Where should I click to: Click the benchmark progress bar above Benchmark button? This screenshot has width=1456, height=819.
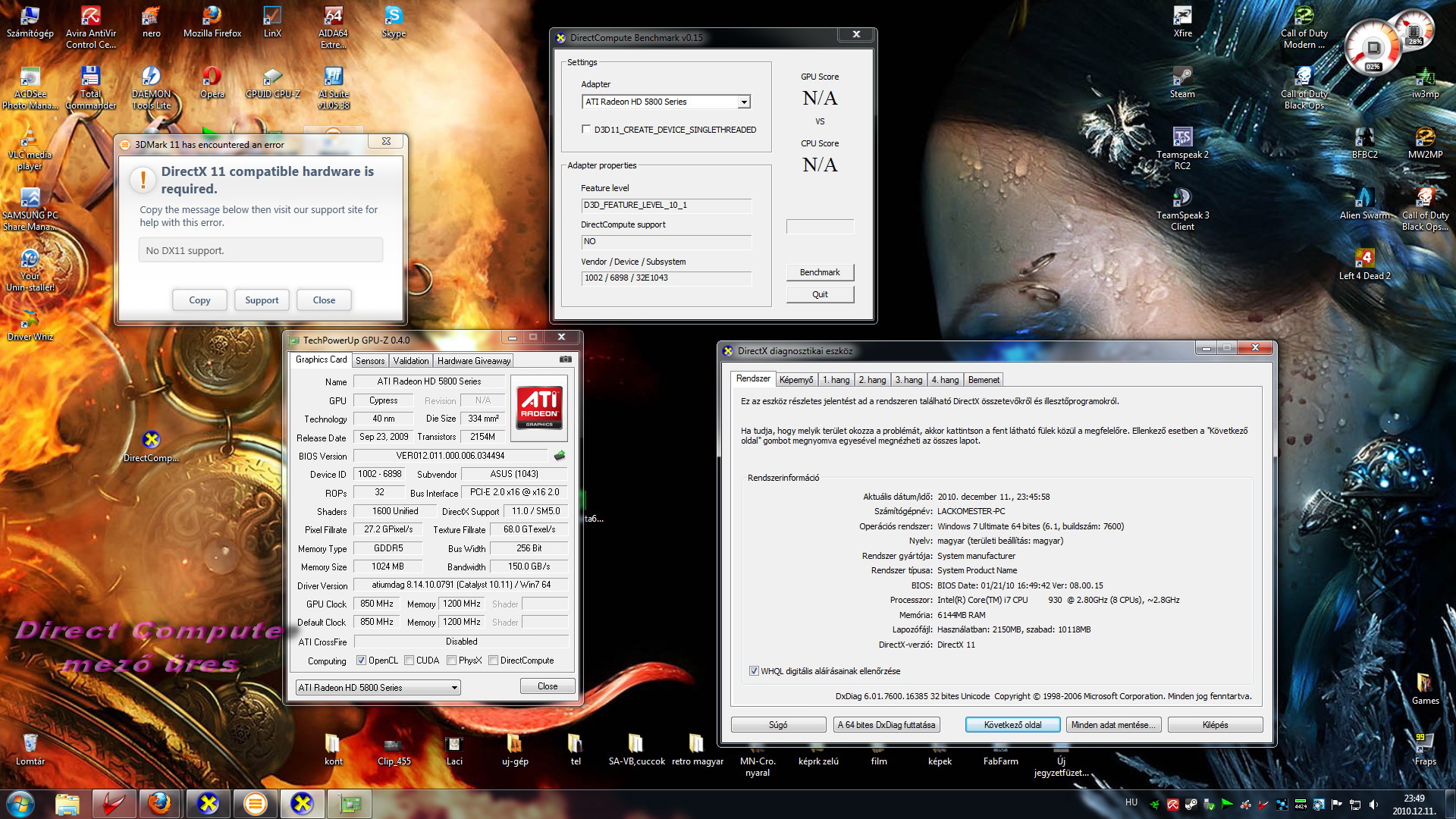coord(820,227)
